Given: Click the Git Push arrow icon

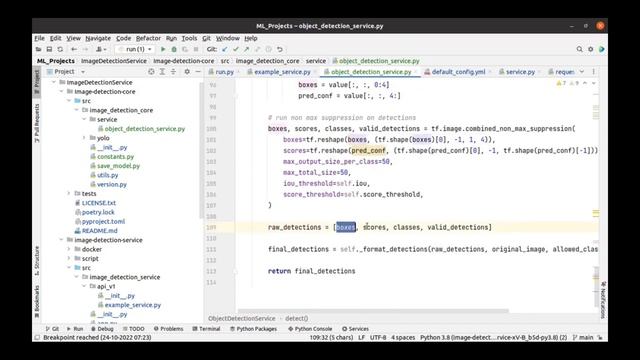Looking at the screenshot, I should (x=247, y=49).
